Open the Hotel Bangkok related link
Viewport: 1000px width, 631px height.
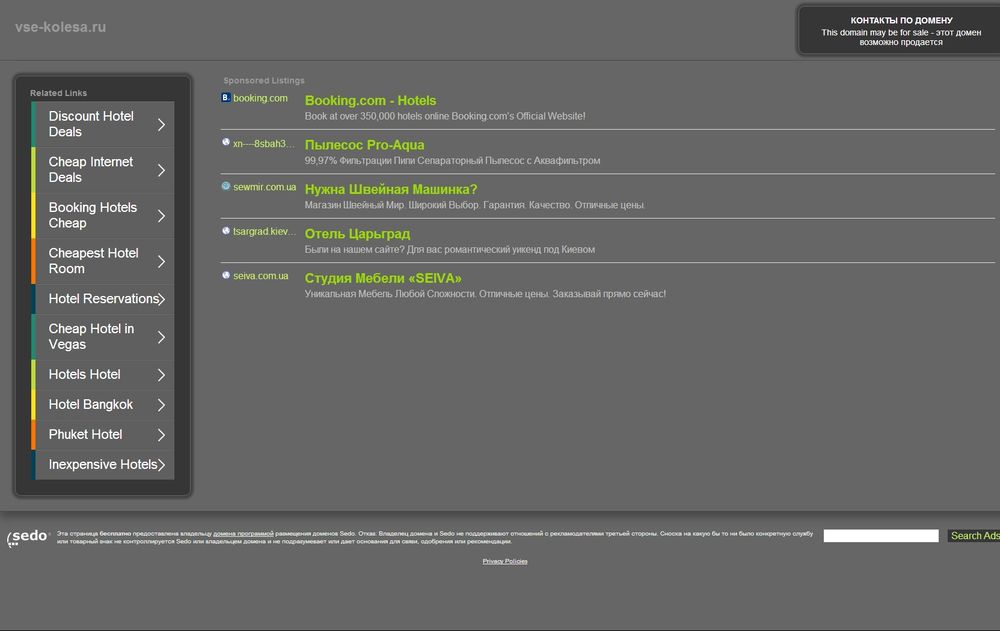(x=103, y=405)
